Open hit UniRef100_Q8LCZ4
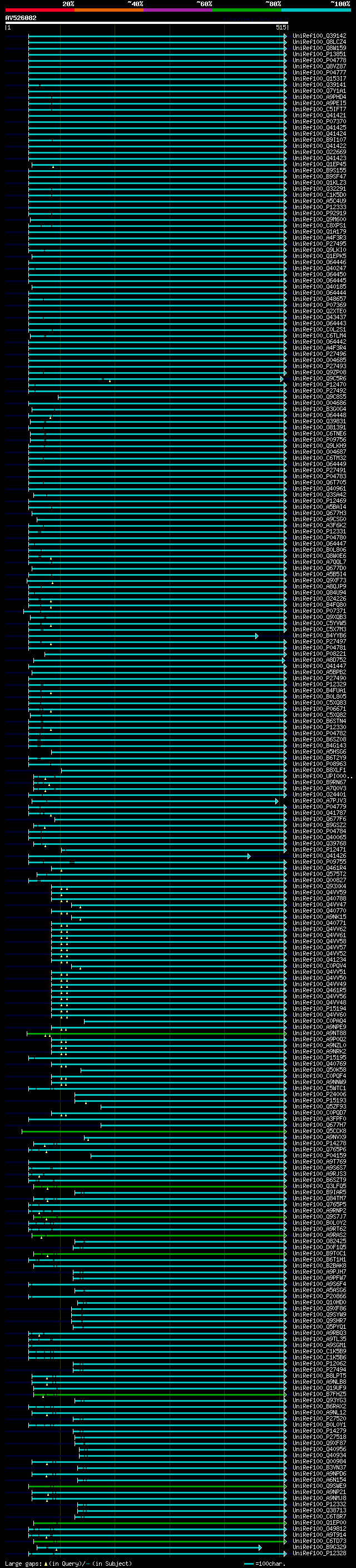The width and height of the screenshot is (356, 1568). 319,42
